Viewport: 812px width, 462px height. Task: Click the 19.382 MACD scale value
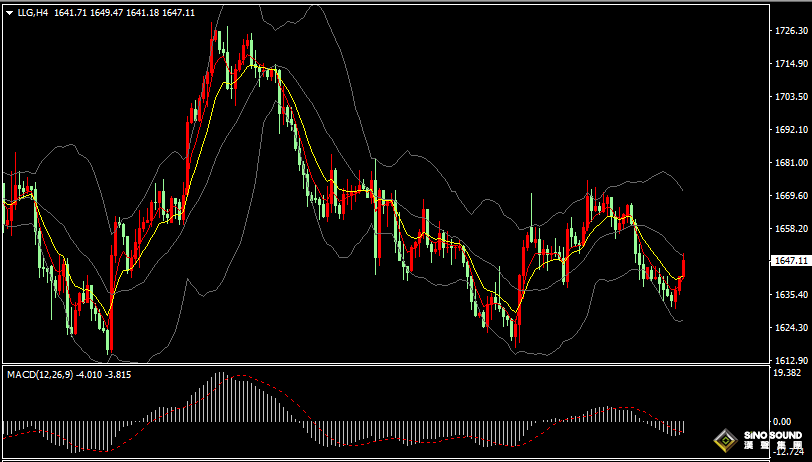(789, 372)
